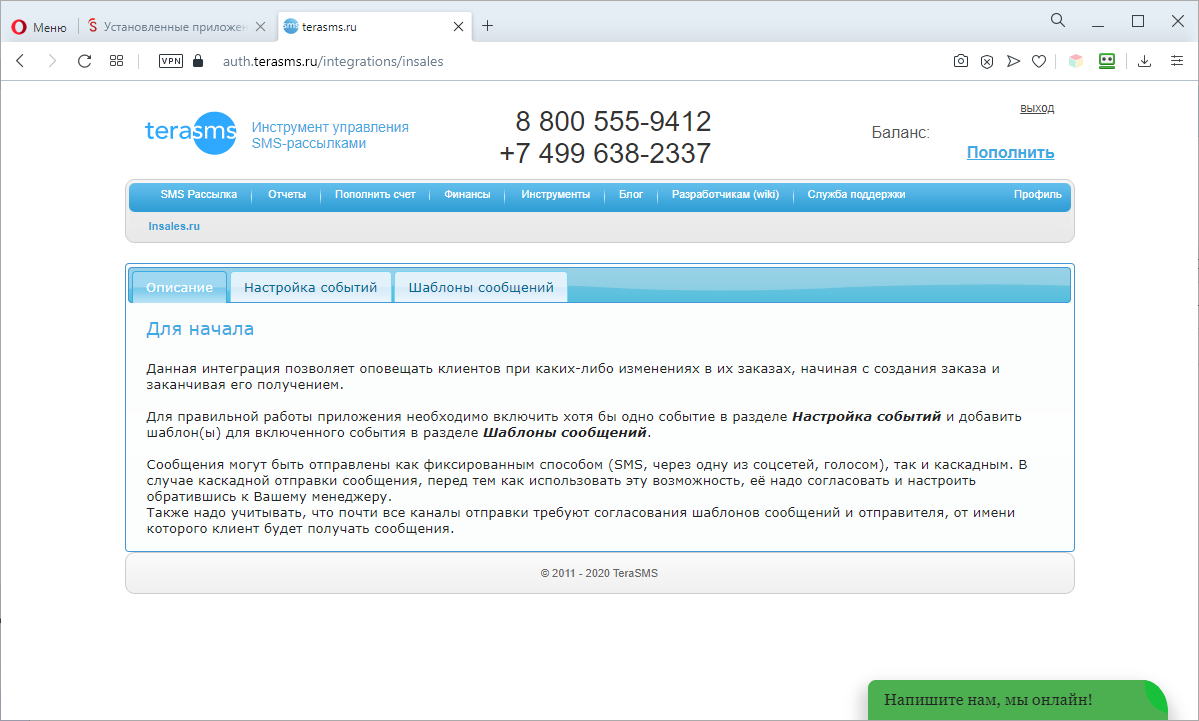This screenshot has height=721, width=1199.
Task: Open the Opera Меню button
Action: 39,27
